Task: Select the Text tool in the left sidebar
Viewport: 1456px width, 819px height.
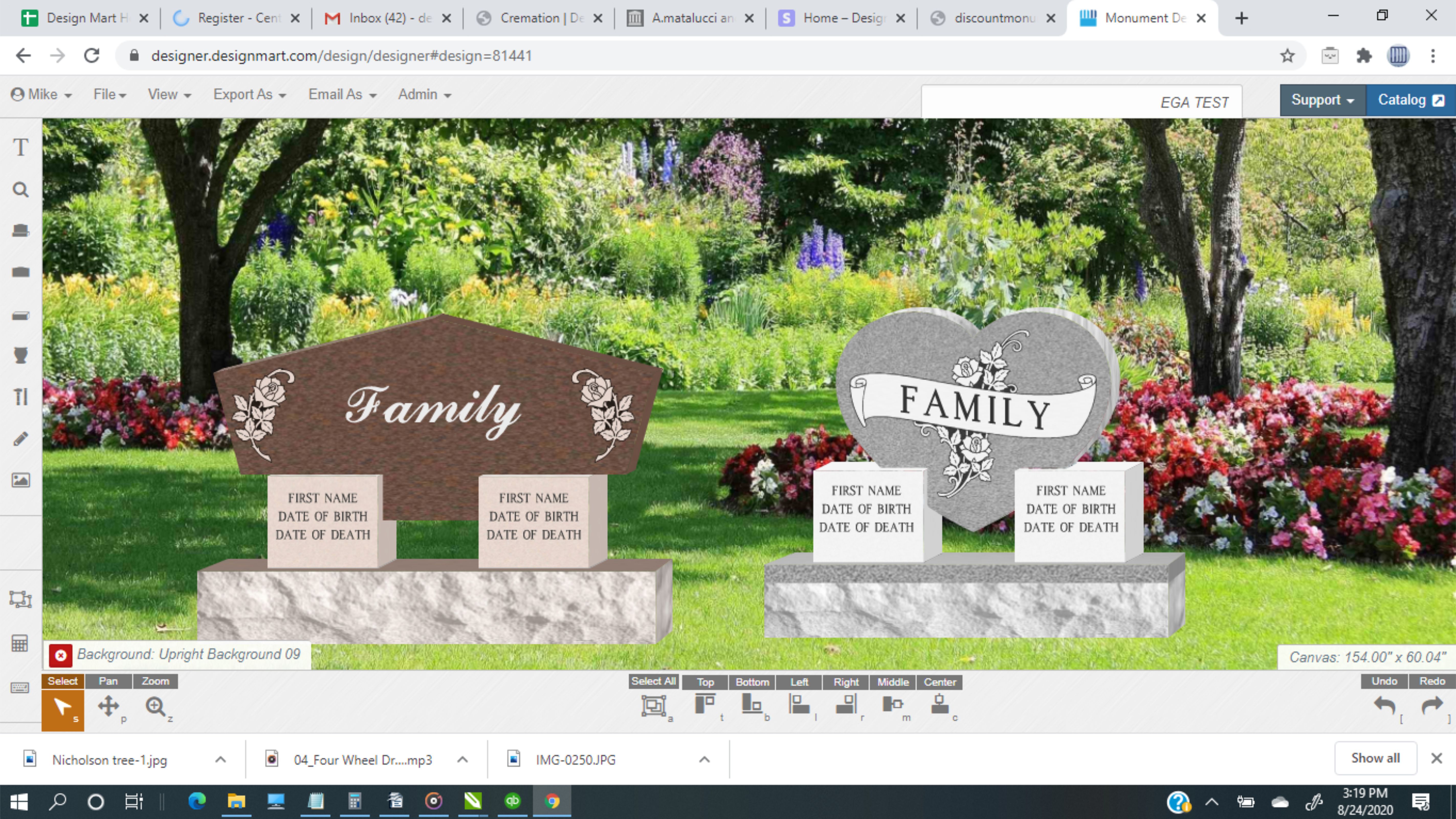Action: (x=21, y=148)
